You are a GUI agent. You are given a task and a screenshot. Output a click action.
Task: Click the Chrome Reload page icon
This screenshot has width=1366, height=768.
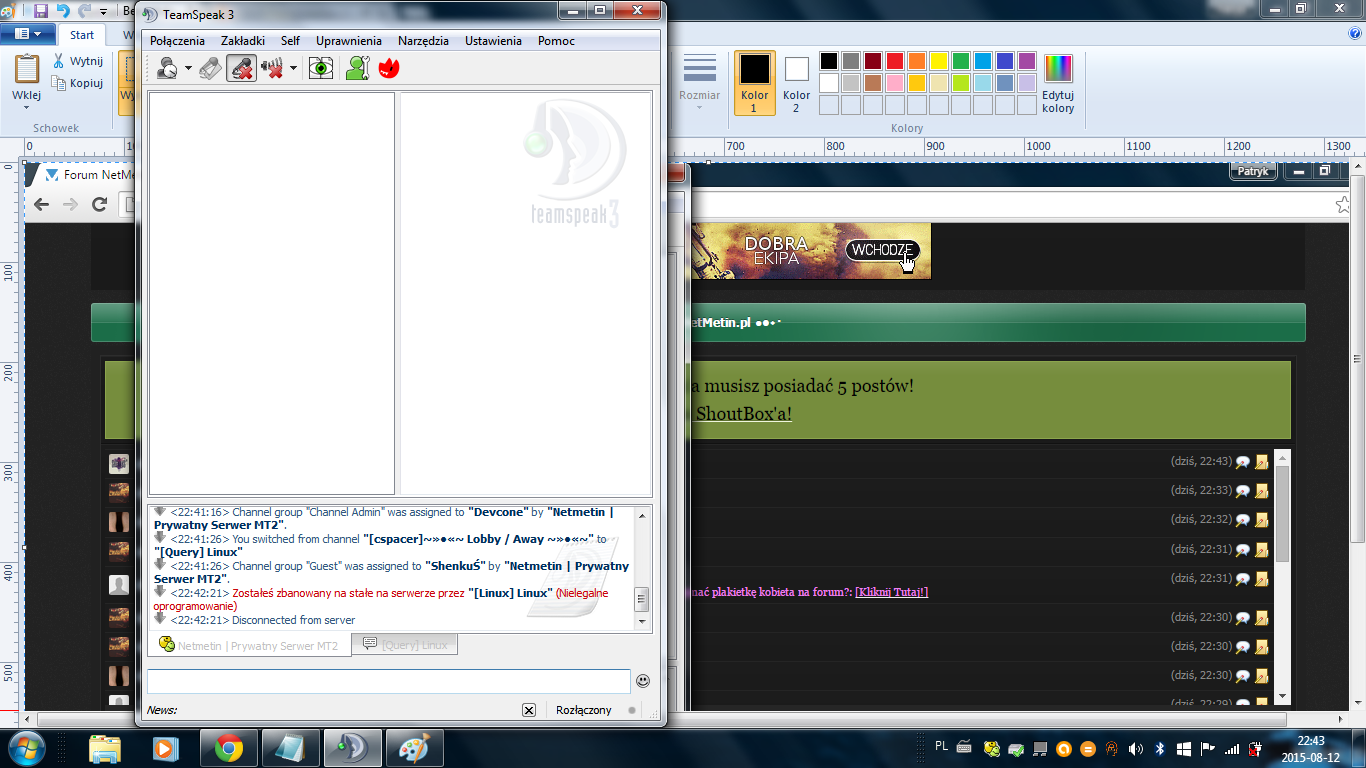pyautogui.click(x=99, y=204)
